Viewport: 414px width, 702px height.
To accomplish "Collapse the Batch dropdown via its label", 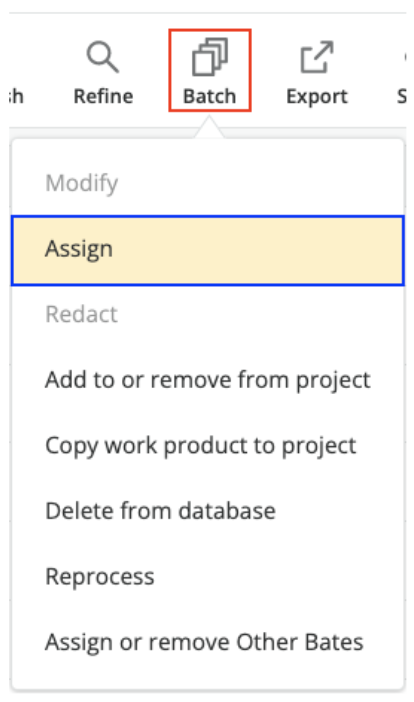I will click(209, 96).
